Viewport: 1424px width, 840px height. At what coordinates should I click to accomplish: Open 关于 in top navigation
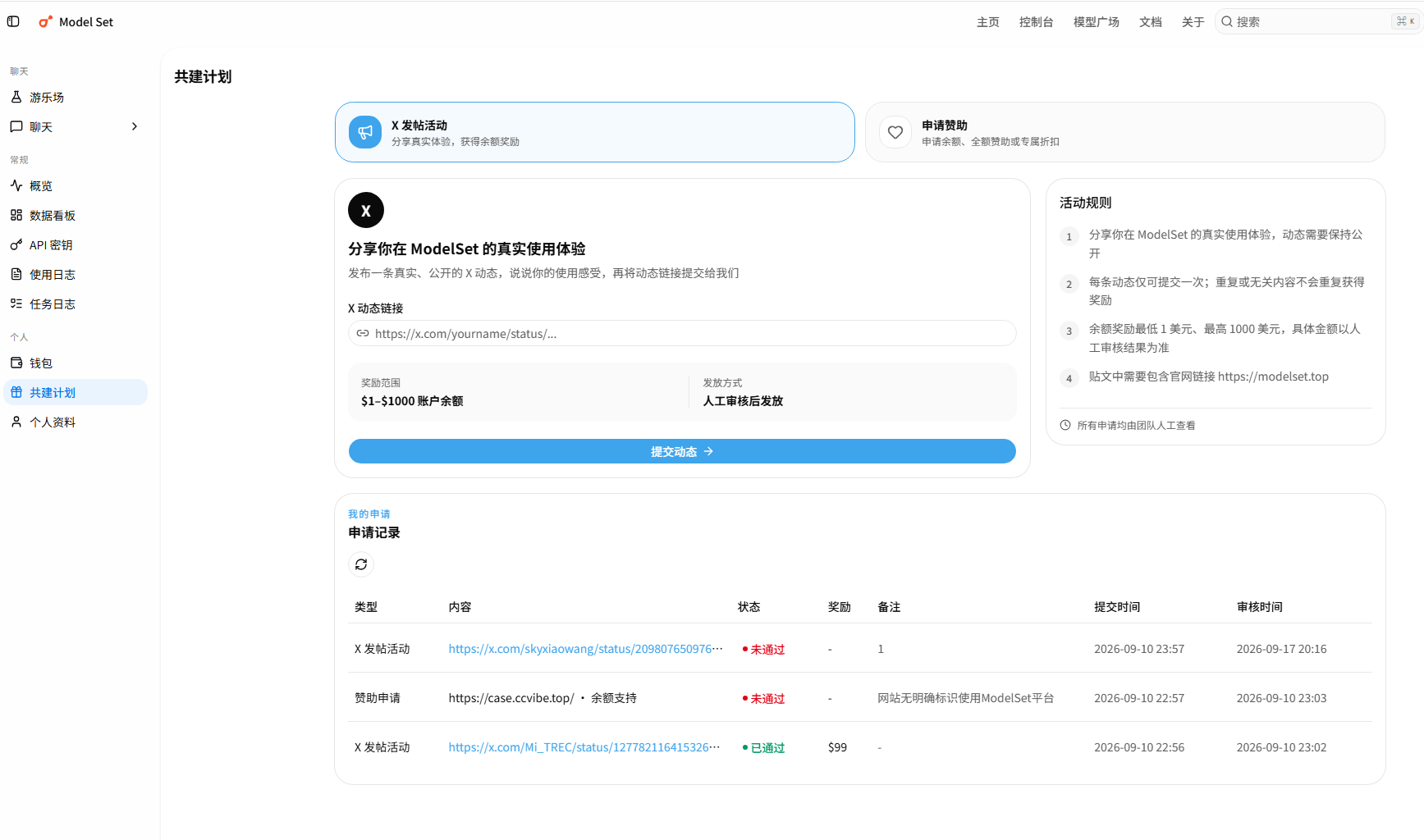pos(1193,22)
